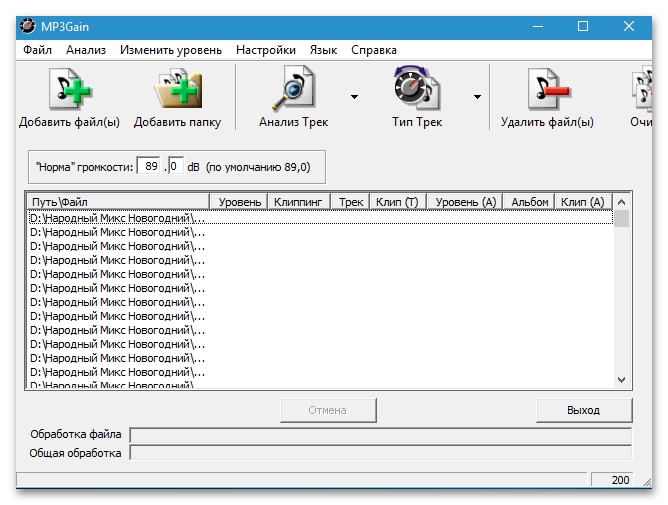The width and height of the screenshot is (668, 505).
Task: Sort by the Клип (А) column header
Action: [x=583, y=202]
